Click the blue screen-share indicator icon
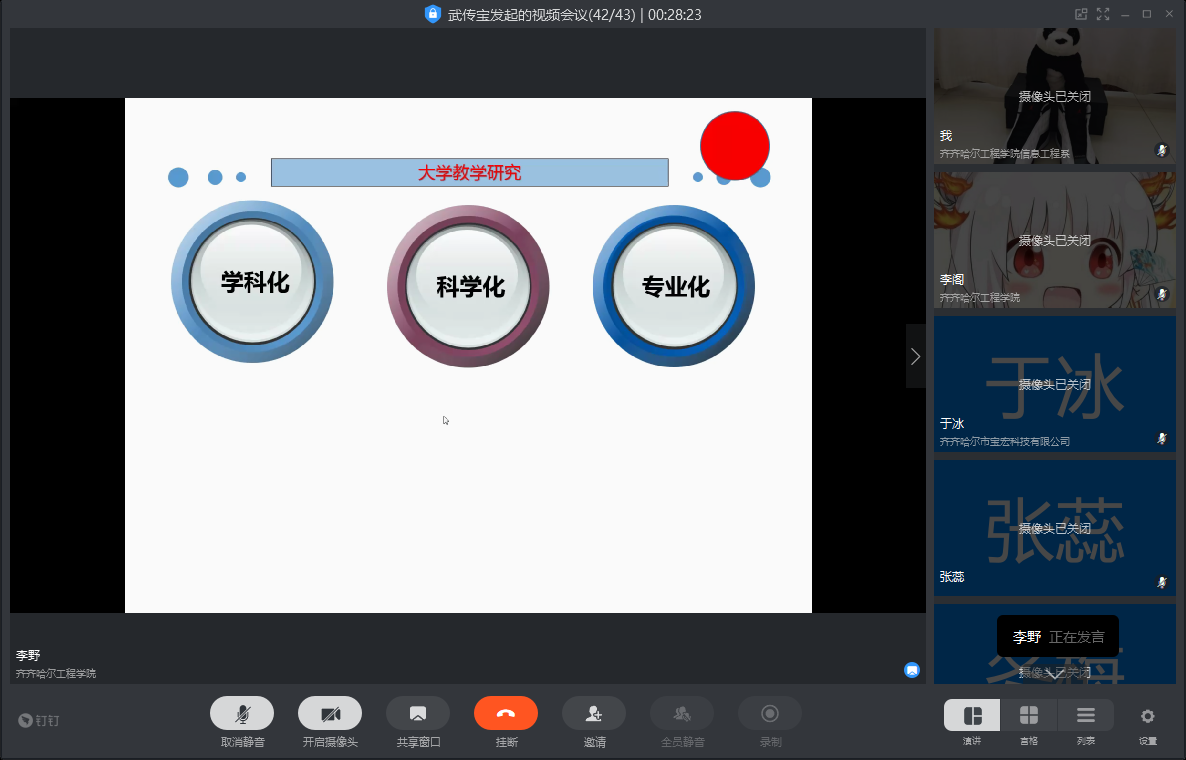 912,670
